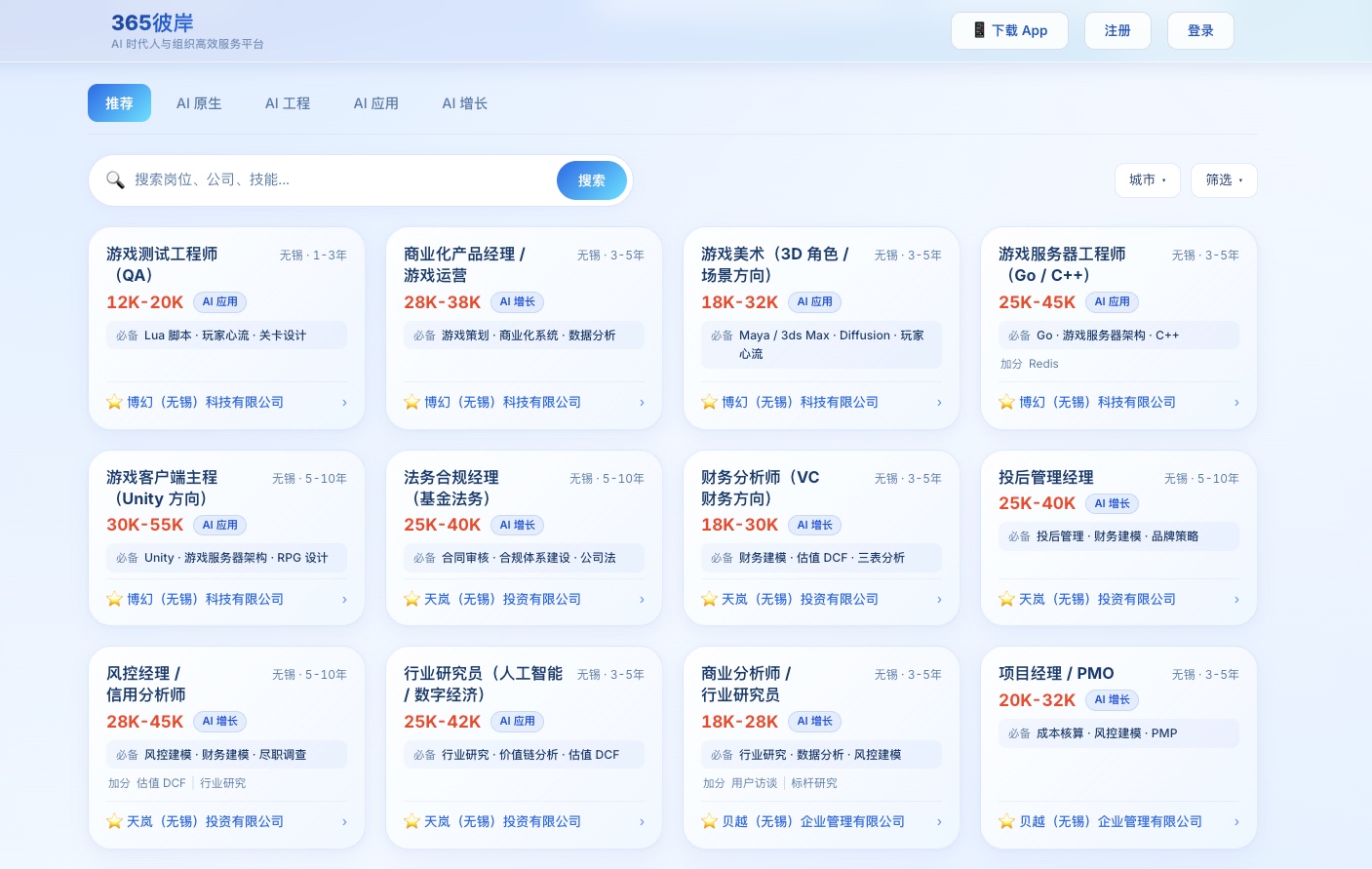Click the chevron arrow on 商业分析师 card
This screenshot has height=869, width=1372.
(x=939, y=821)
